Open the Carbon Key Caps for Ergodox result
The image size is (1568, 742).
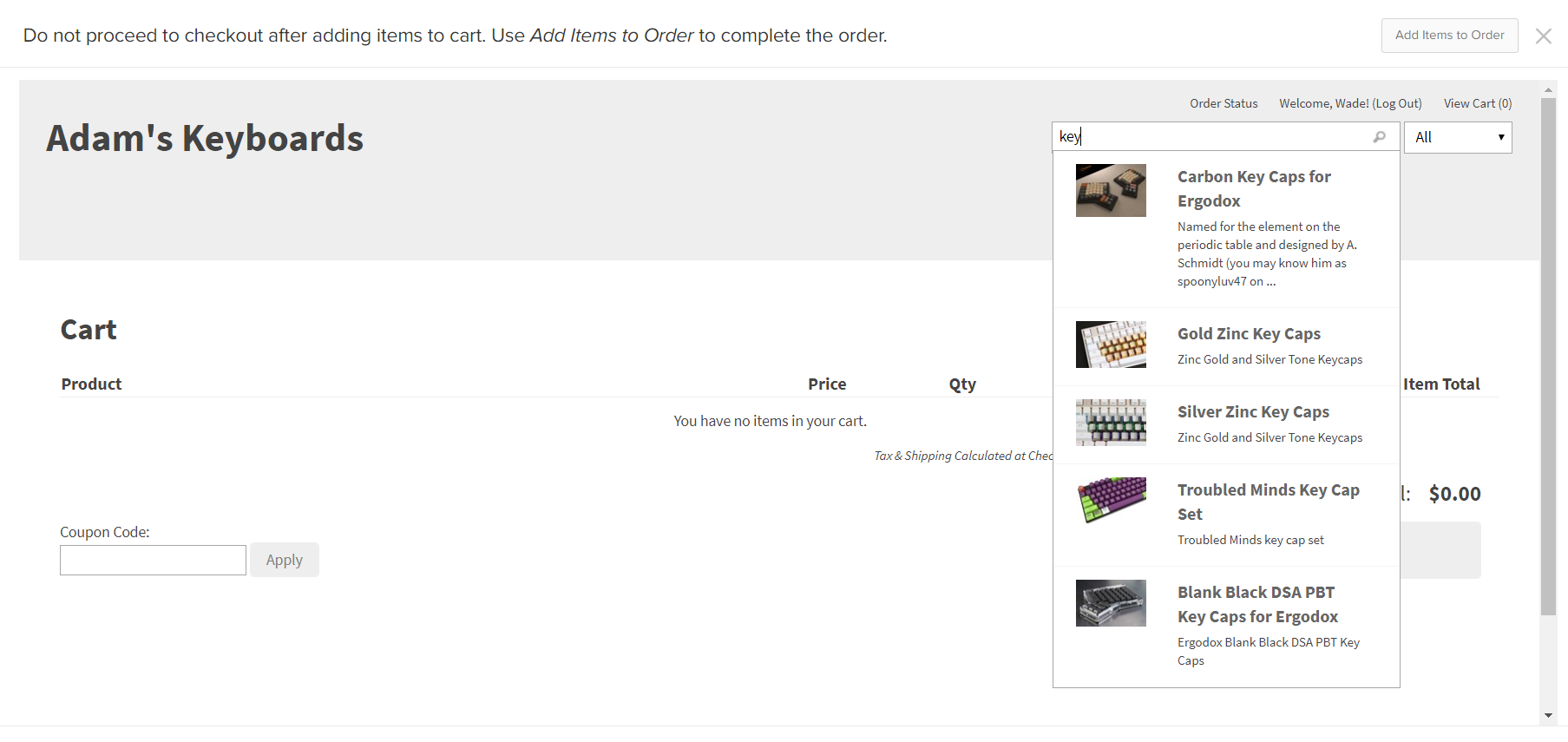(1254, 188)
